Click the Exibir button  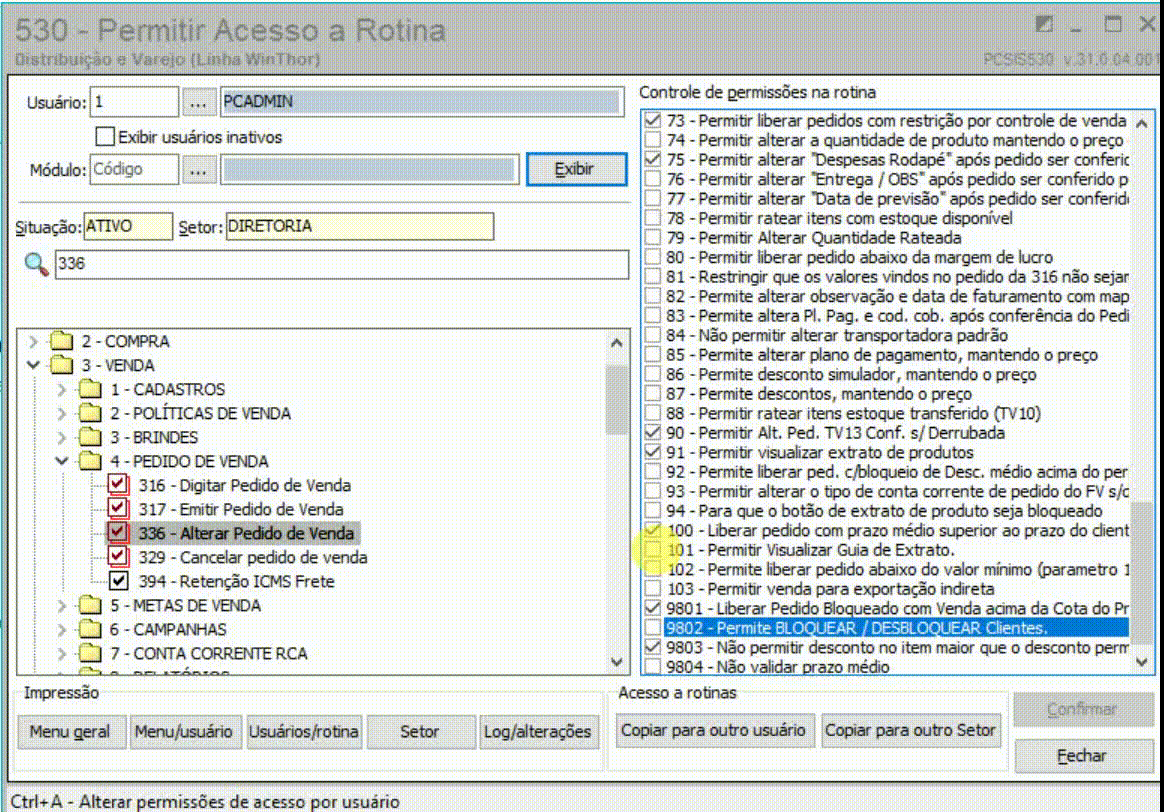pos(576,169)
